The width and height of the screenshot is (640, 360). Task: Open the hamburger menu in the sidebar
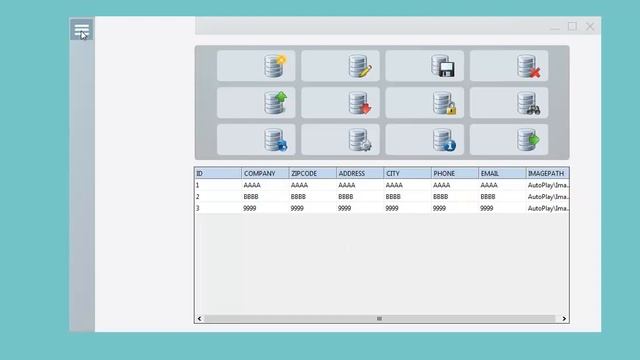82,30
